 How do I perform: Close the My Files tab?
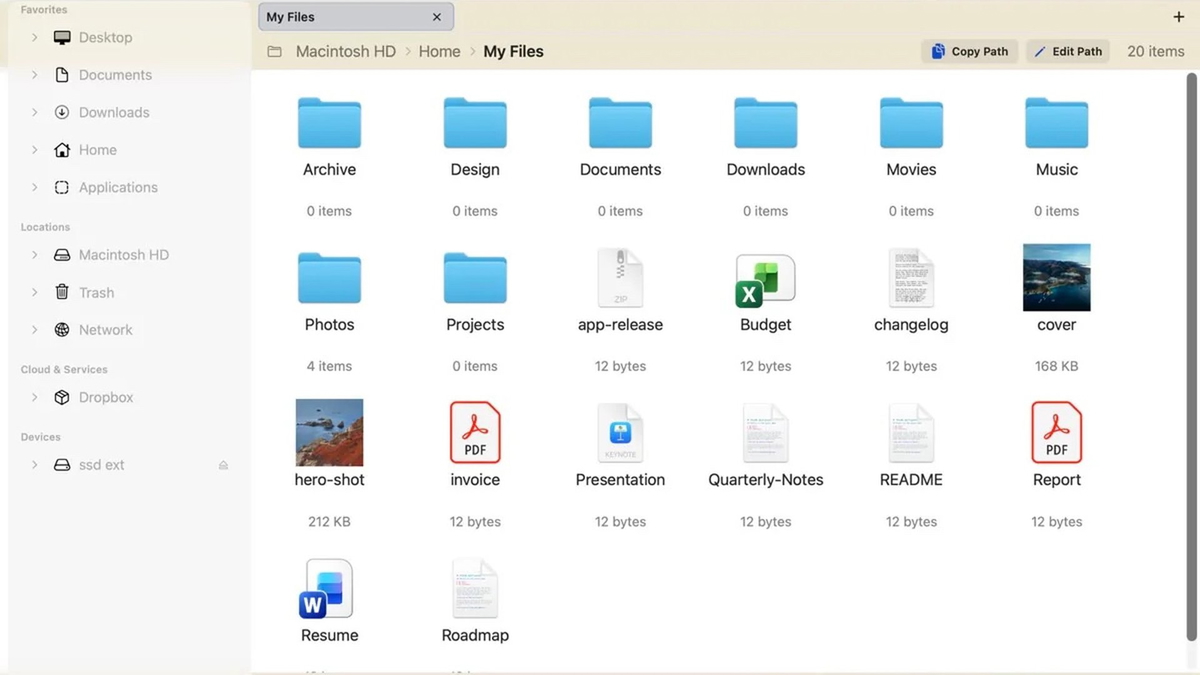point(437,17)
